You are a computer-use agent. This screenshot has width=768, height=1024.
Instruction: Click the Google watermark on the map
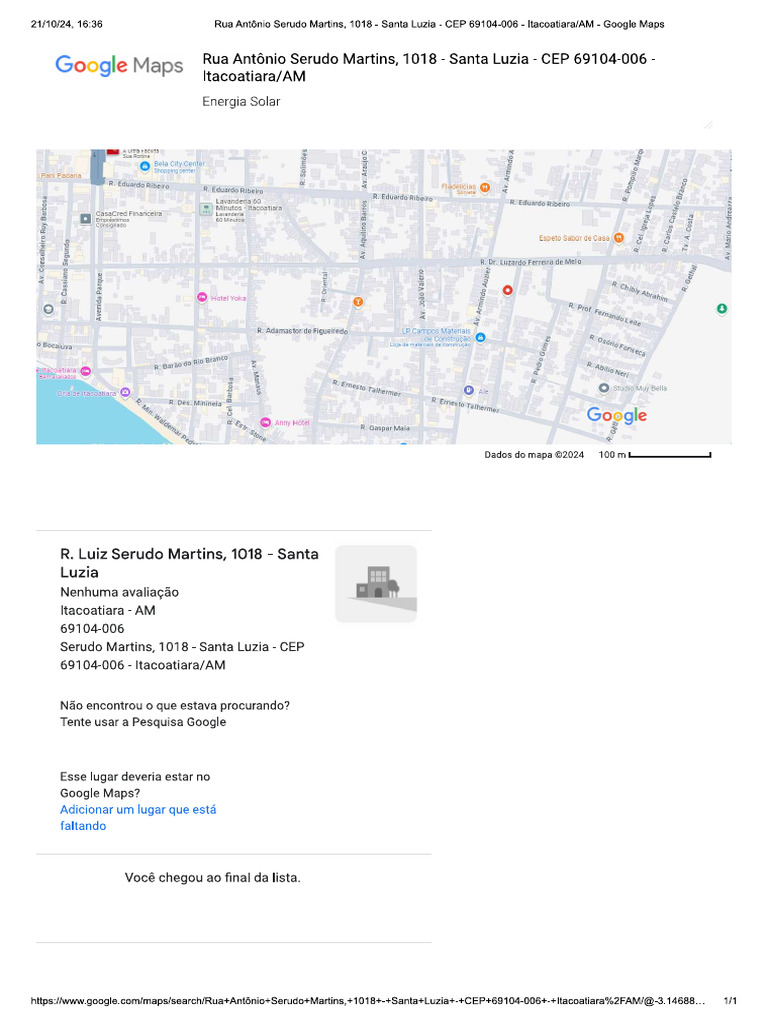click(x=617, y=415)
